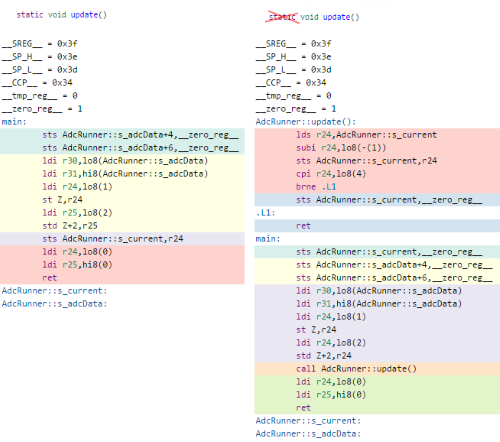
Task: Click the crossed-out static keyword
Action: (x=282, y=17)
